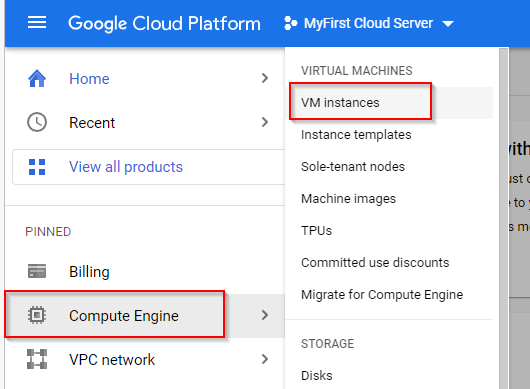Image resolution: width=530 pixels, height=389 pixels.
Task: Open the MyFirst Cloud Server project dropdown
Action: pyautogui.click(x=369, y=23)
